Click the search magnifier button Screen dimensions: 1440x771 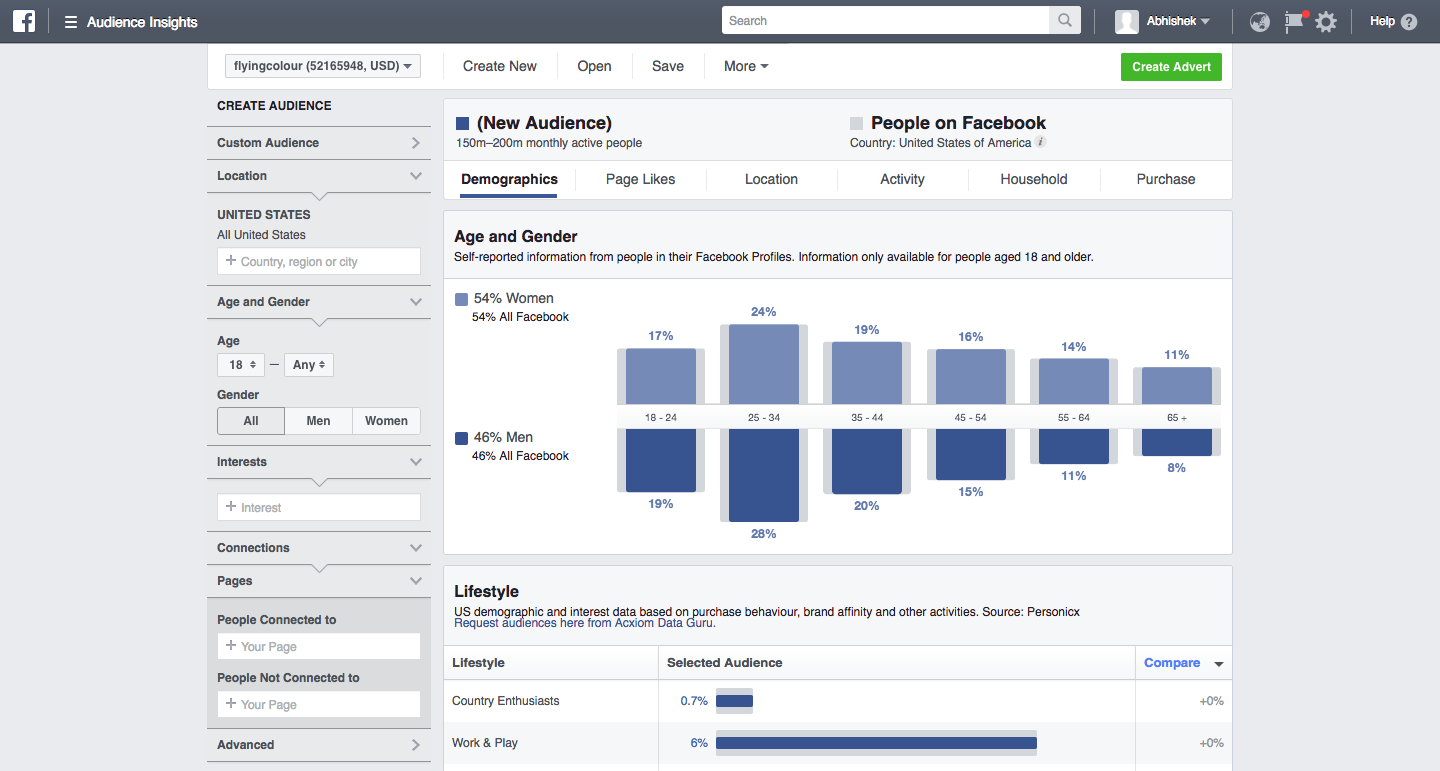[x=1064, y=21]
